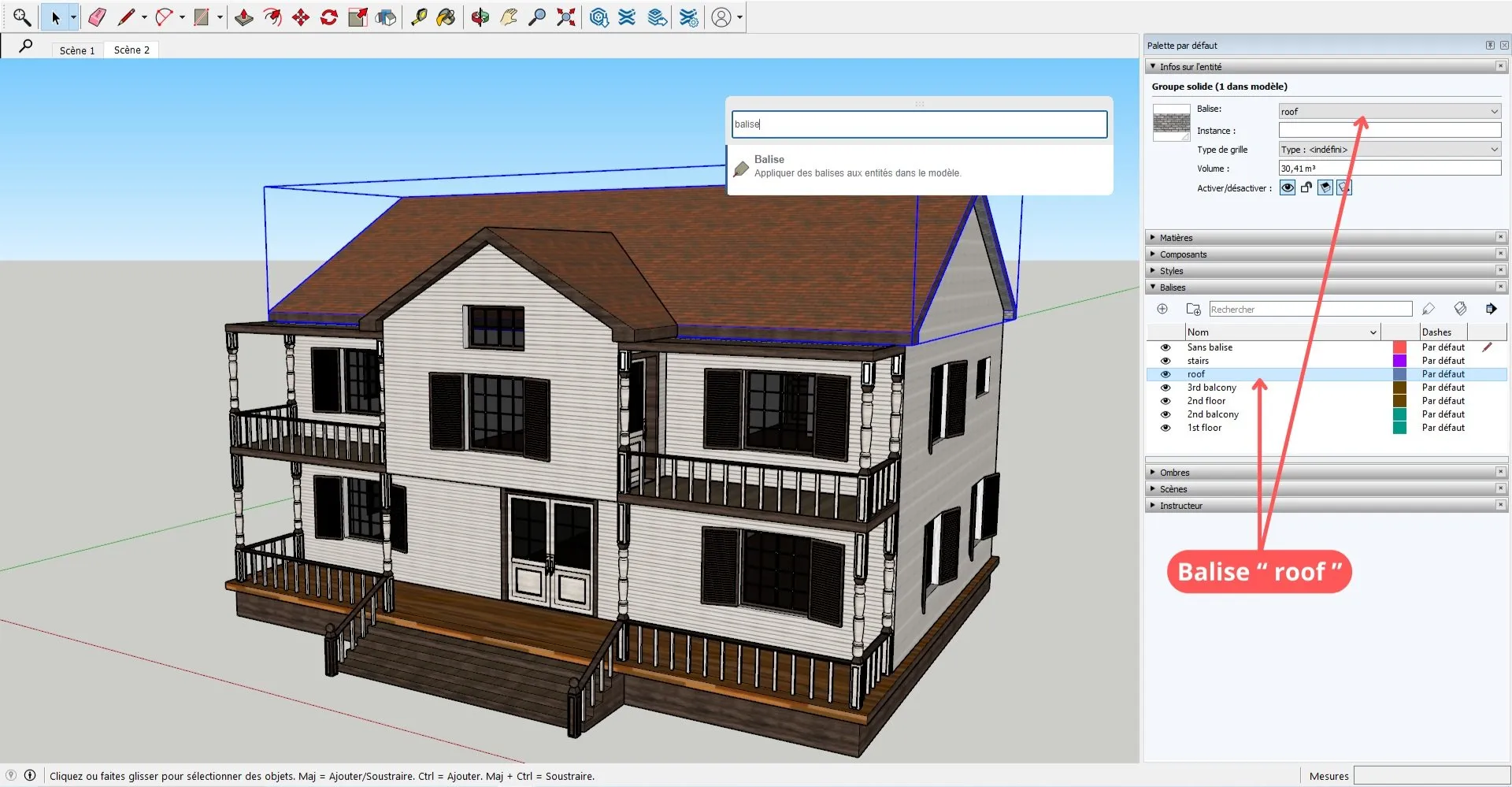Viewport: 1512px width, 787px height.
Task: Expand the Matières panel
Action: (1327, 237)
